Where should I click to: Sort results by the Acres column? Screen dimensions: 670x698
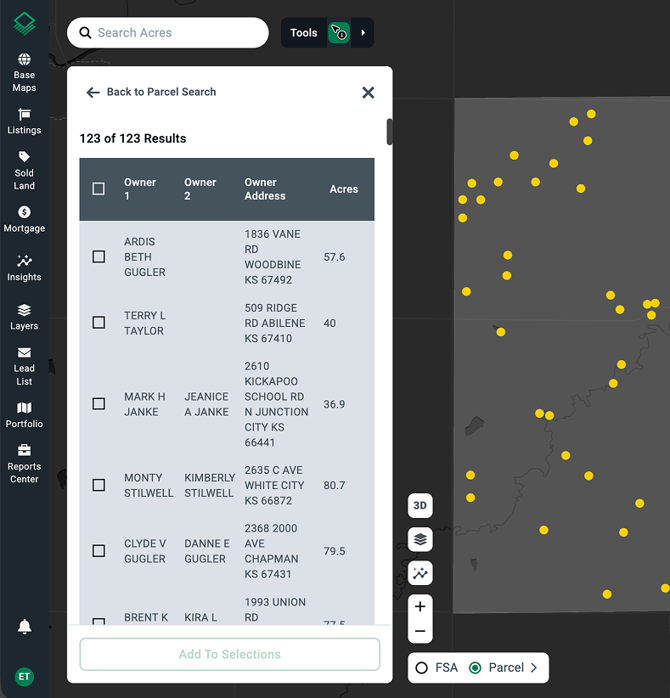point(343,189)
